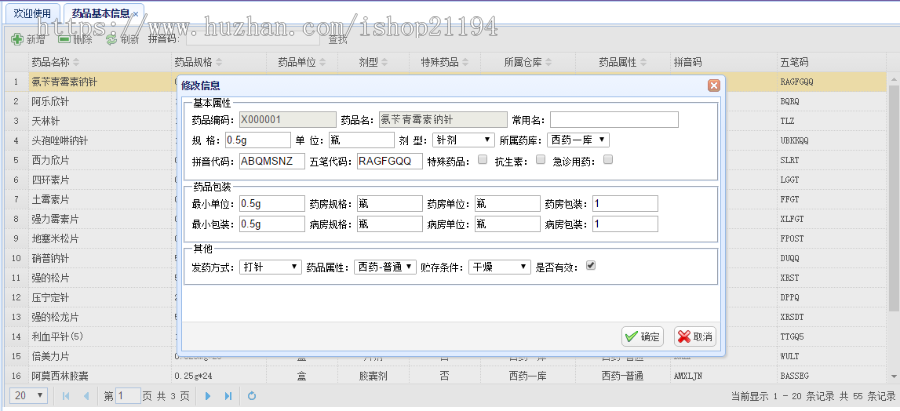Open the page size dropdown showing 20

(29, 396)
